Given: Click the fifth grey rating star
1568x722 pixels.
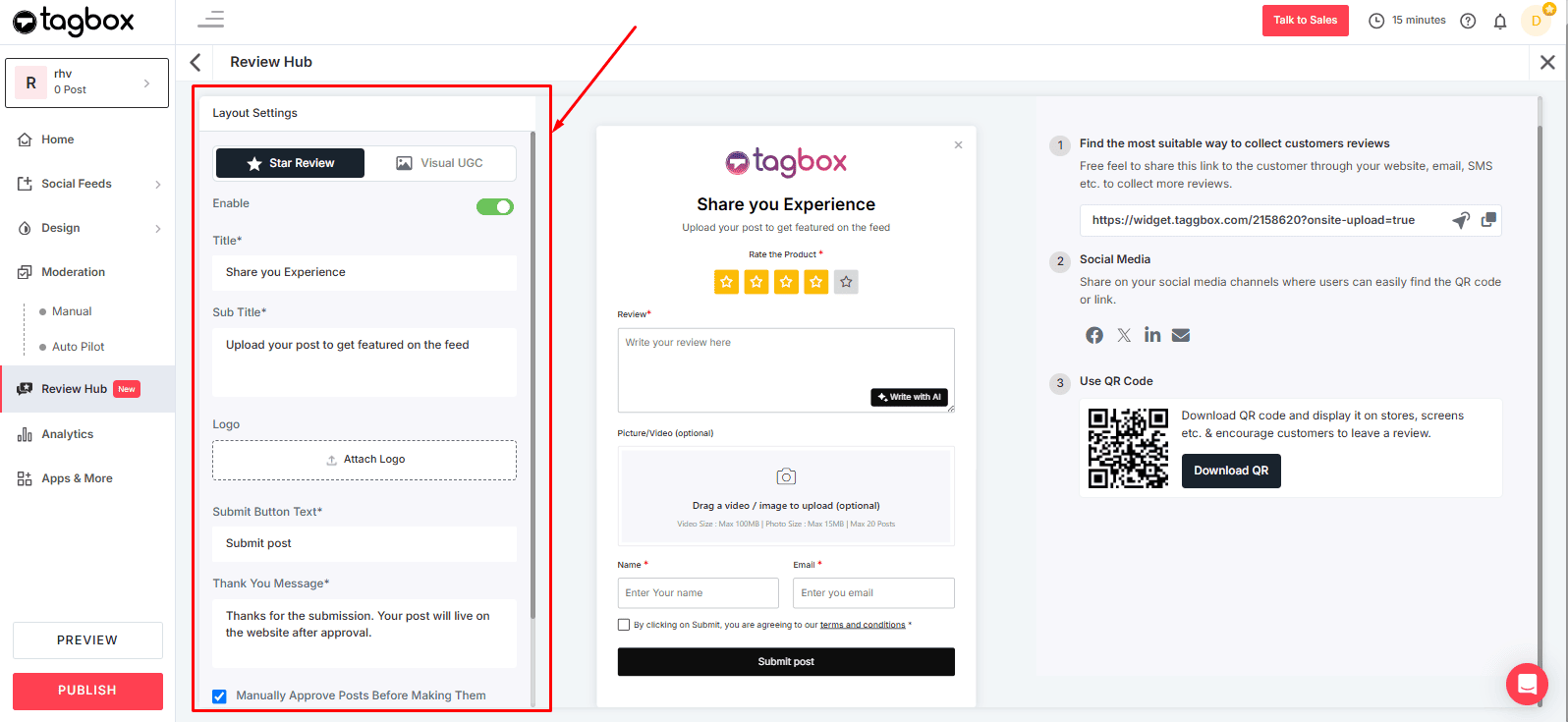Looking at the screenshot, I should tap(846, 282).
